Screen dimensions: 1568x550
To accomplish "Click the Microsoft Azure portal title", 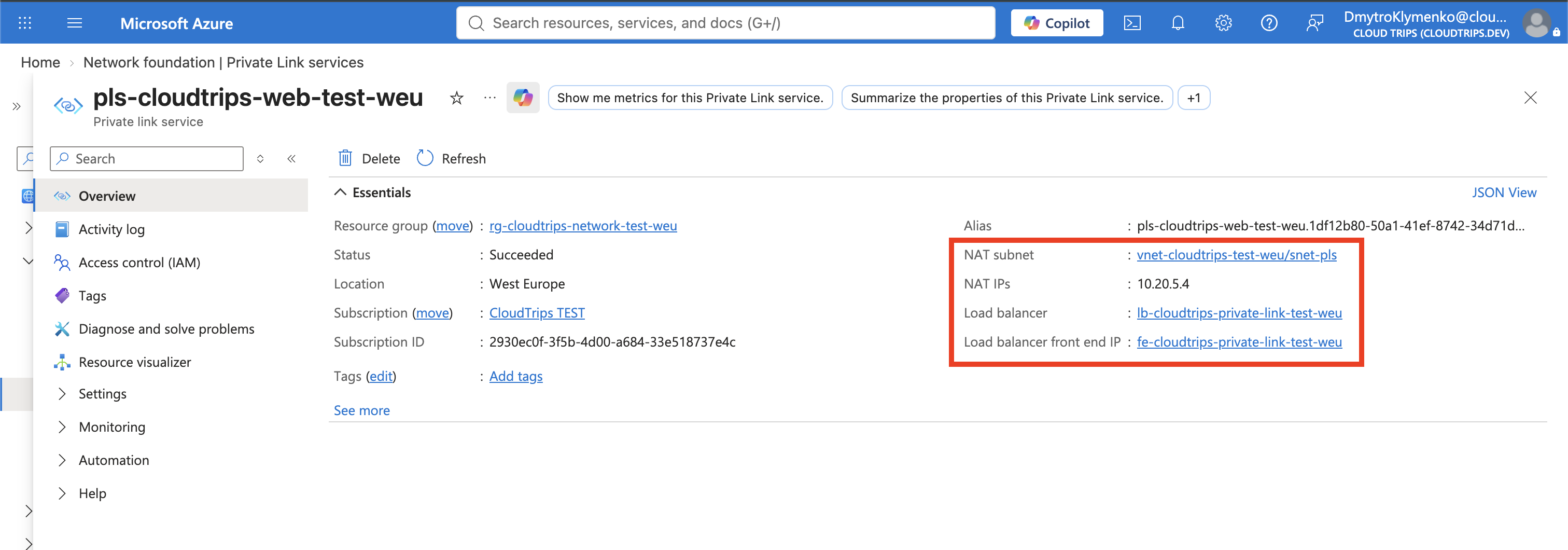I will (x=176, y=23).
